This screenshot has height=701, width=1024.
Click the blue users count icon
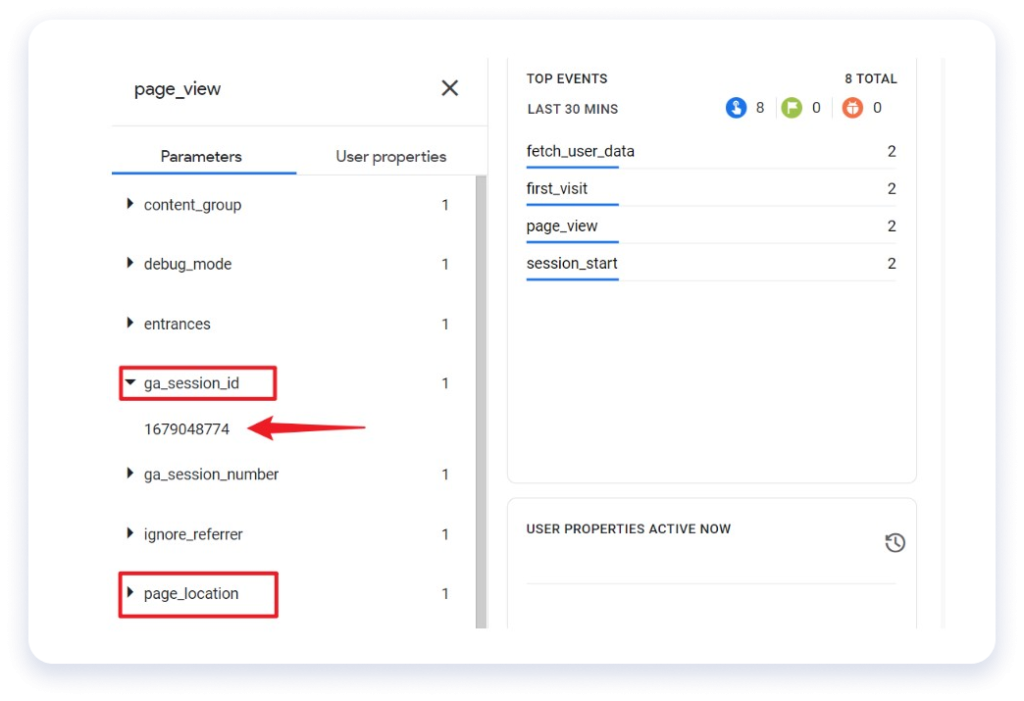coord(736,107)
